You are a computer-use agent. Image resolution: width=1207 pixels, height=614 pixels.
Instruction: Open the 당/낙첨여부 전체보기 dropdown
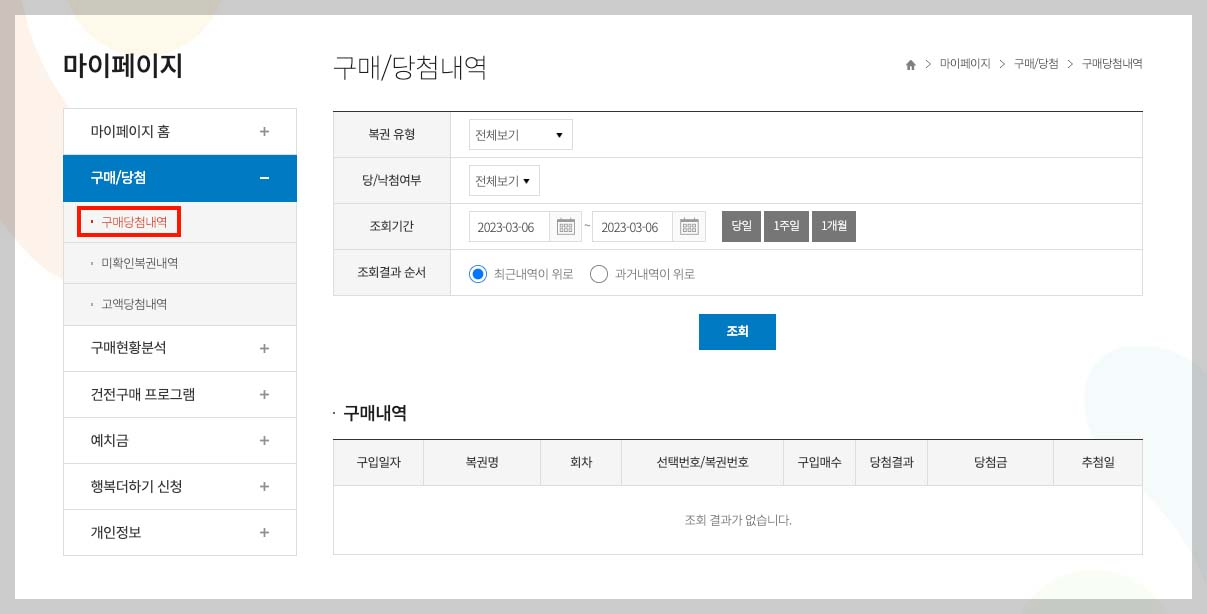(504, 181)
